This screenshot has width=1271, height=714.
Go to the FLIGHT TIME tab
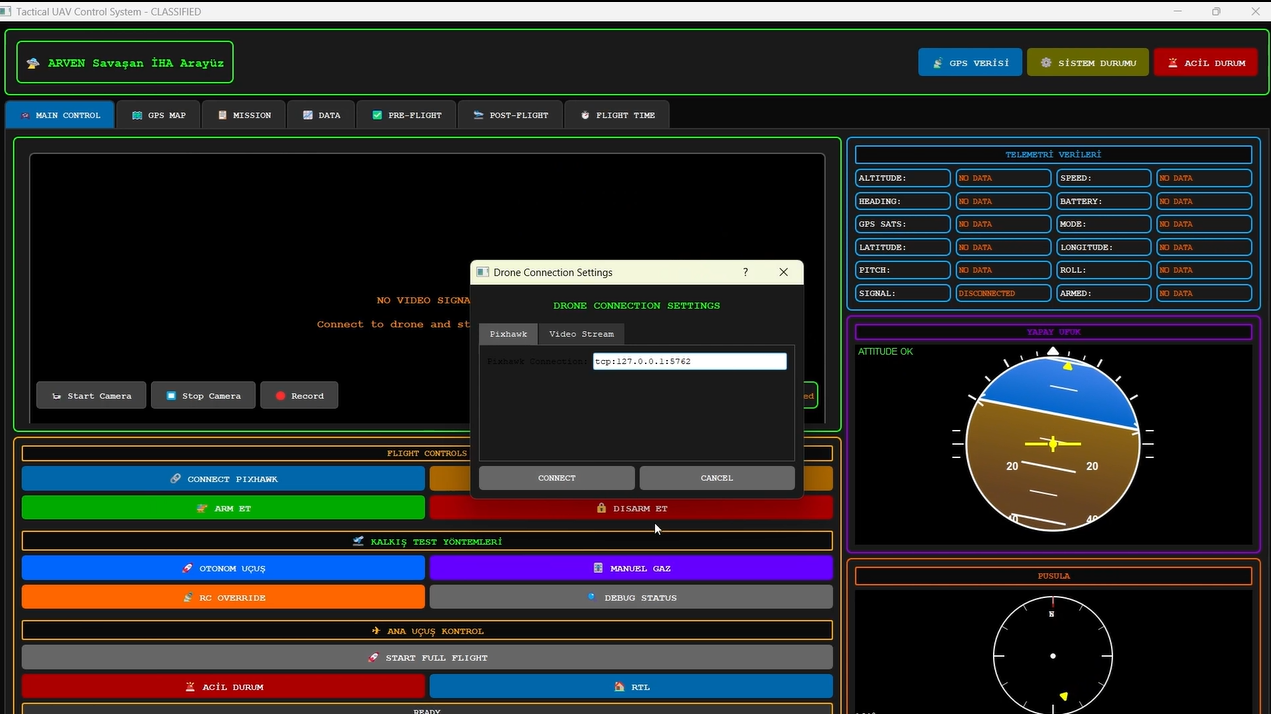click(x=617, y=115)
